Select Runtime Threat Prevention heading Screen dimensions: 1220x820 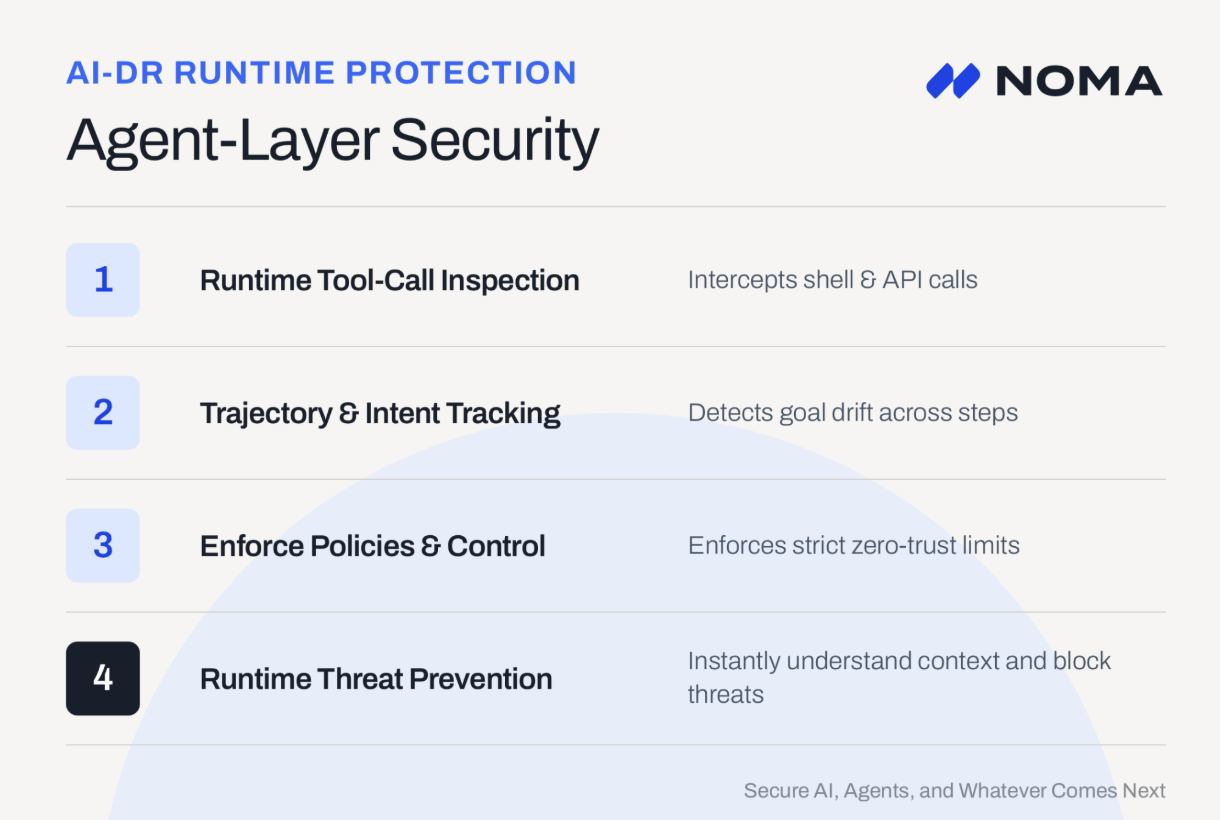376,679
